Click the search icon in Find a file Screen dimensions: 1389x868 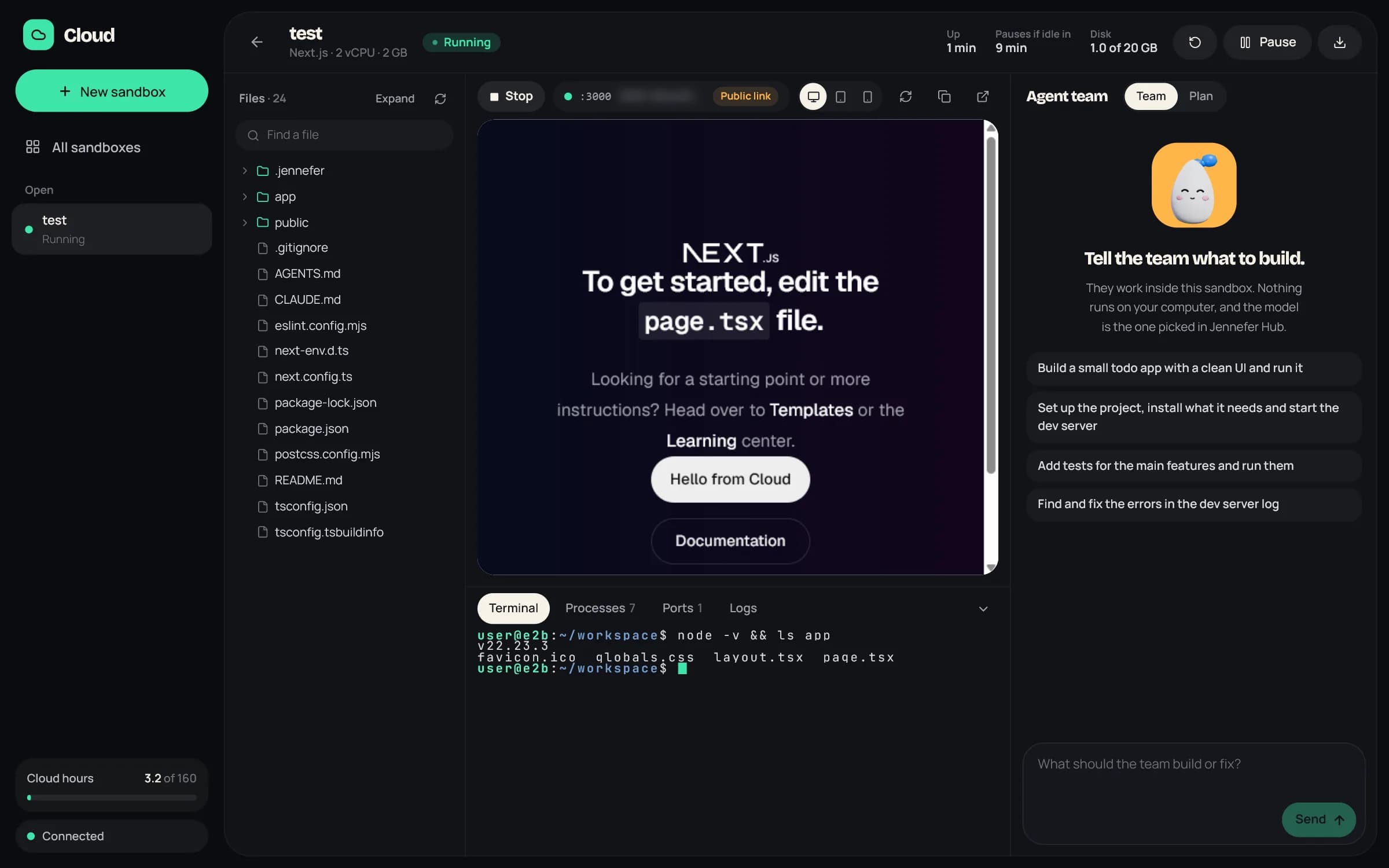[x=253, y=135]
